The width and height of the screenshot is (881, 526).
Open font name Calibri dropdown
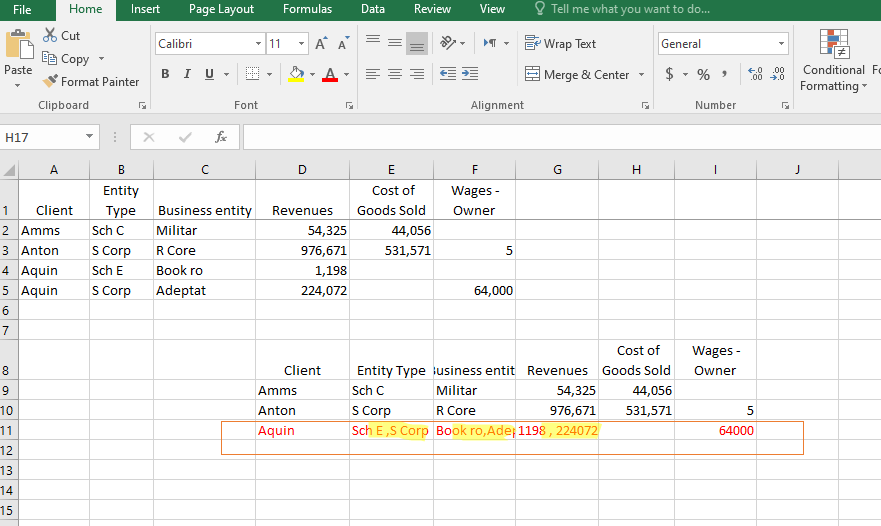pyautogui.click(x=258, y=44)
